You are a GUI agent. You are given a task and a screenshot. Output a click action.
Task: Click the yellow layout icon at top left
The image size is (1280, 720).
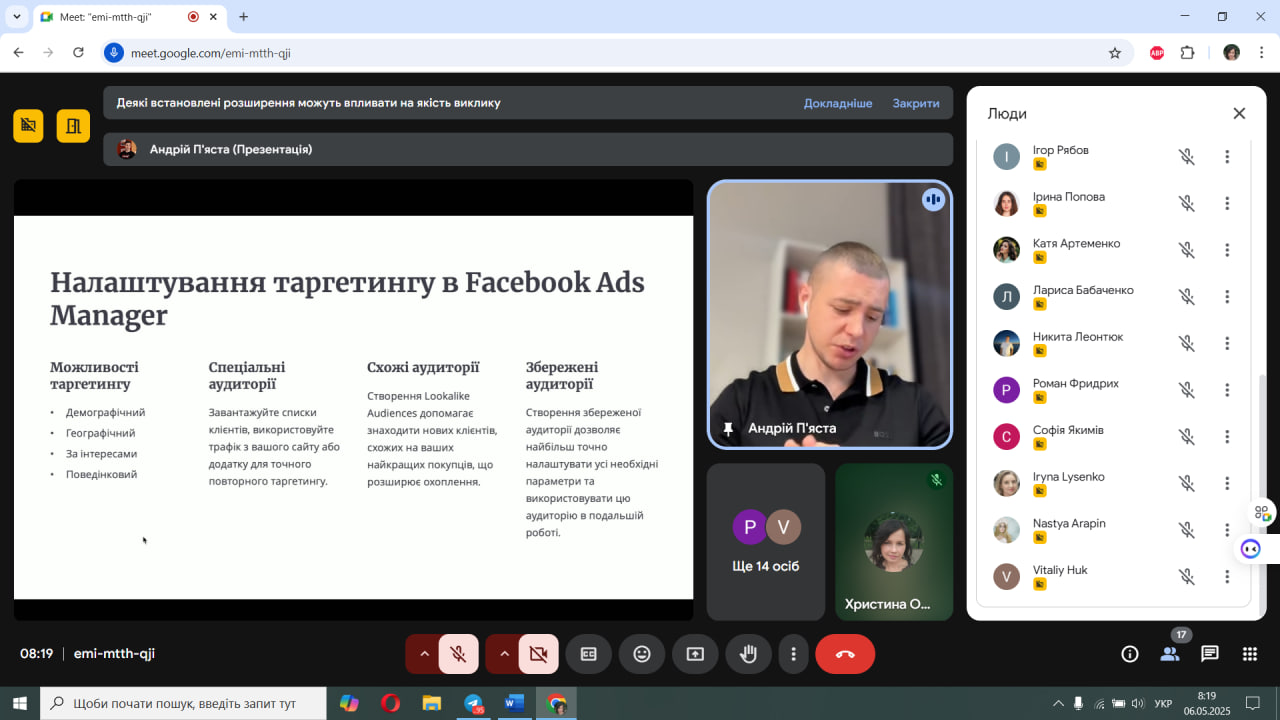click(x=73, y=126)
